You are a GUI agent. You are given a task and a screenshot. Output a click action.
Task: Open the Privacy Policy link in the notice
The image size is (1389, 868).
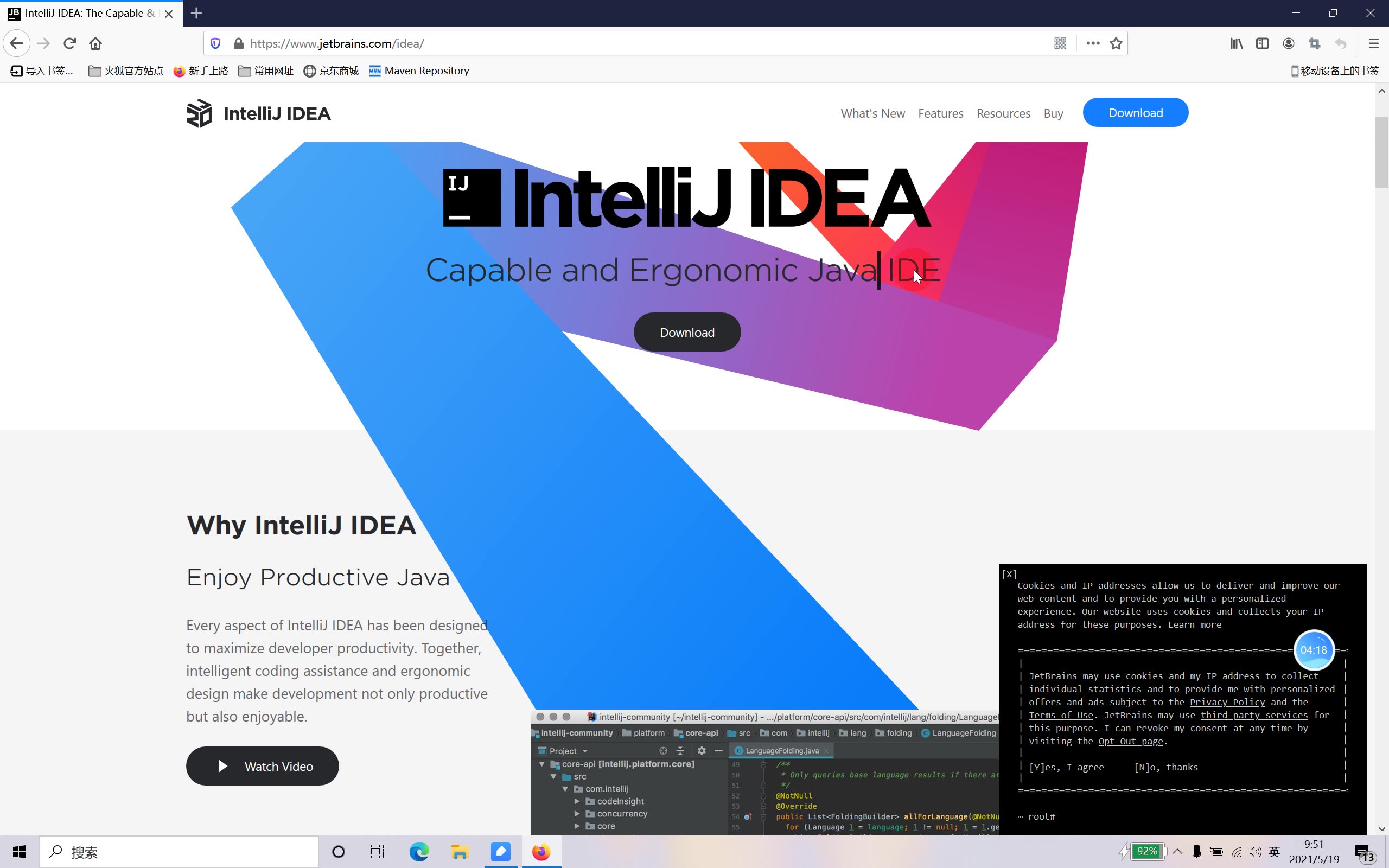[1227, 701]
